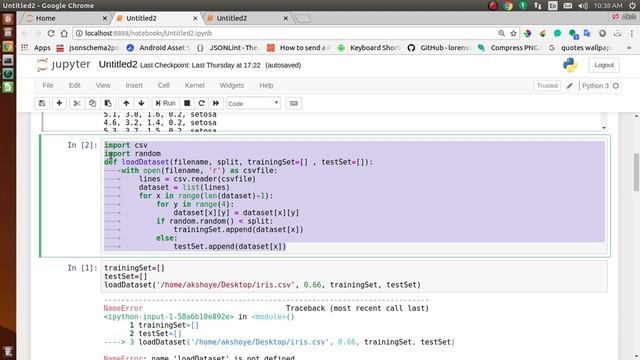
Task: Interrupt the kernel with stop icon
Action: [x=187, y=103]
